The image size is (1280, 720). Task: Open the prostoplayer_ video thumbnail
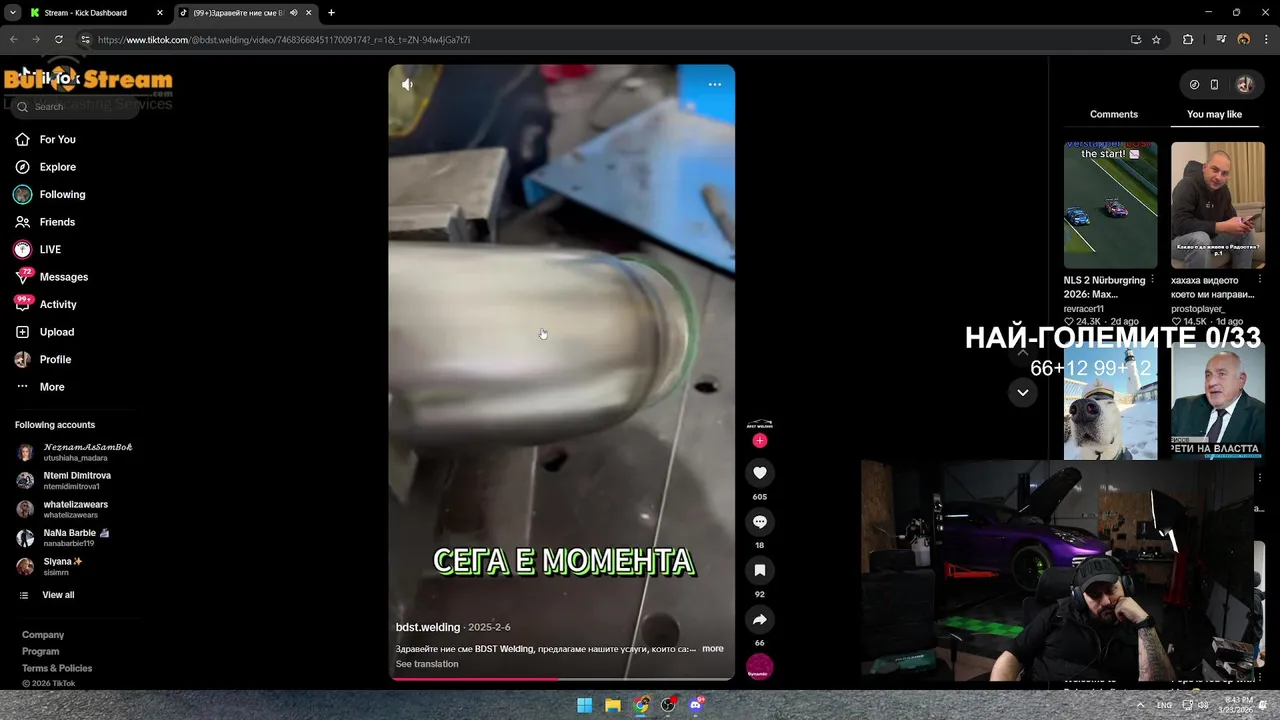point(1217,204)
